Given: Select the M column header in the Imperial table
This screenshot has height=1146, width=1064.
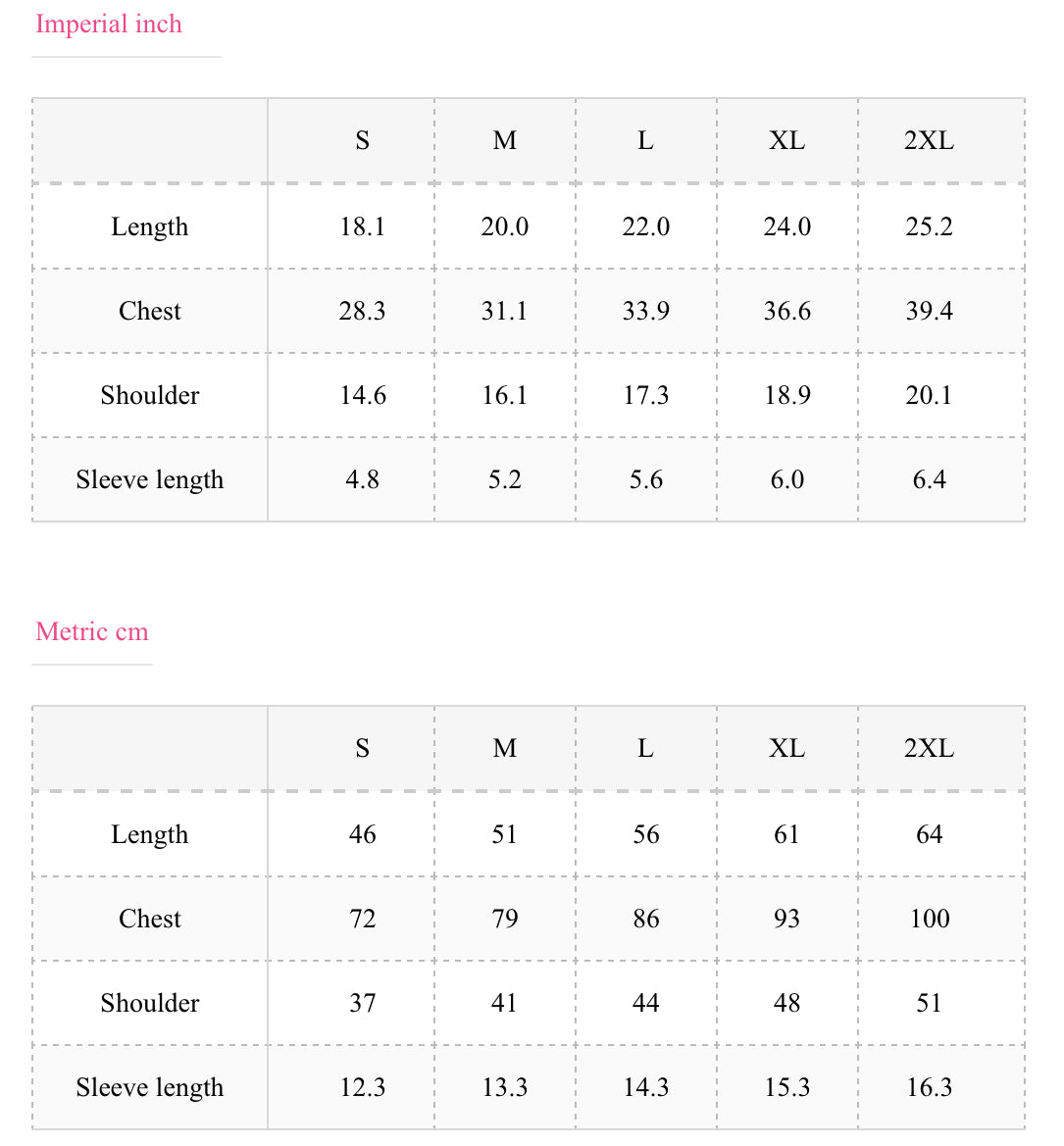Looking at the screenshot, I should (x=504, y=141).
